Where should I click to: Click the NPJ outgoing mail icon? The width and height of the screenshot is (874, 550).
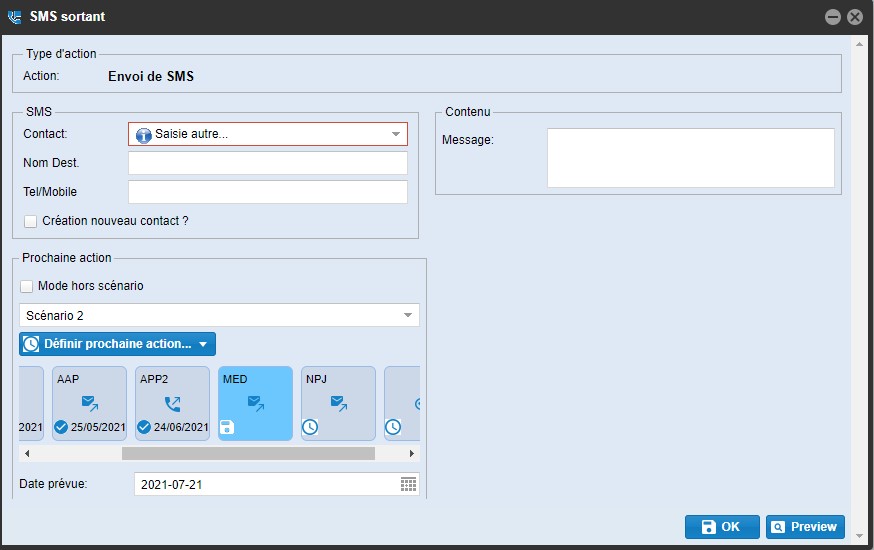[x=339, y=404]
